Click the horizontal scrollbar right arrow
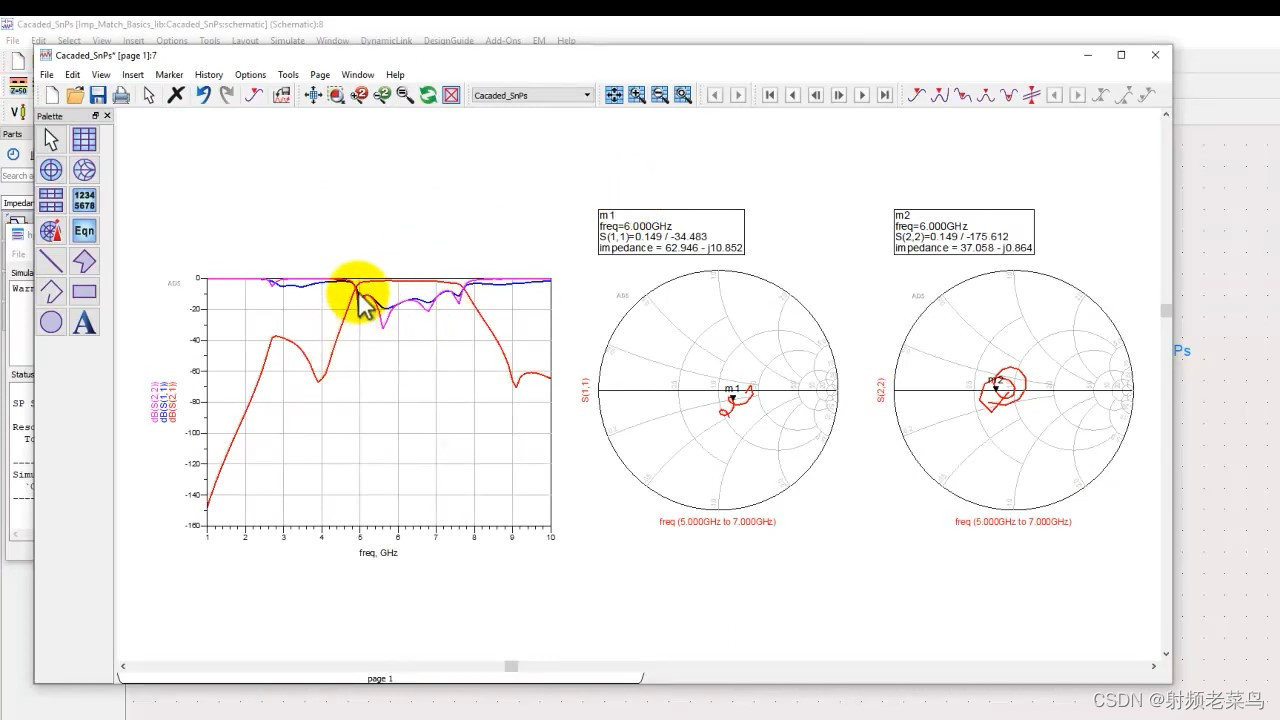The image size is (1280, 720). pyautogui.click(x=1153, y=666)
